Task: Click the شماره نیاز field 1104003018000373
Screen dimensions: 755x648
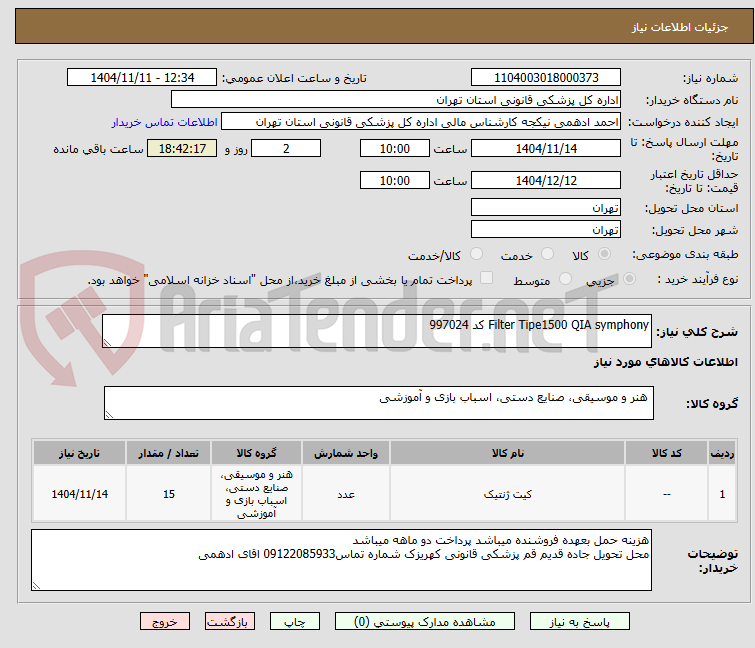Action: (546, 78)
